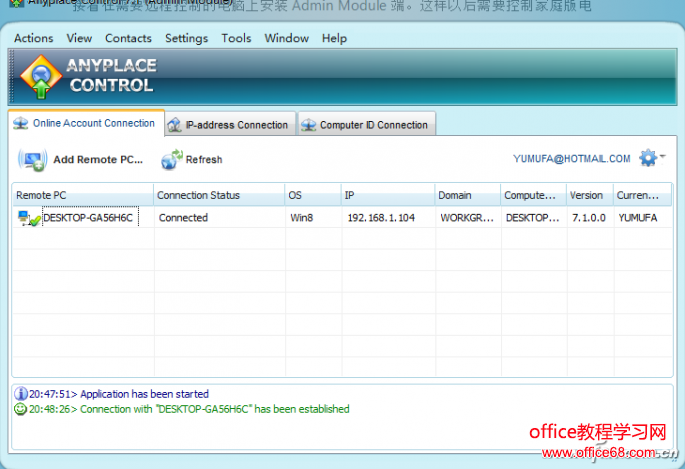
Task: Click the Connection has been established log entry
Action: tap(189, 409)
